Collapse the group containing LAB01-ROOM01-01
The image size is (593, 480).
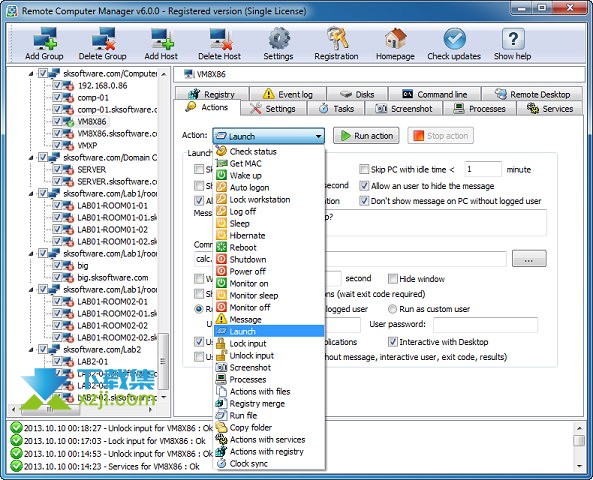tap(31, 194)
